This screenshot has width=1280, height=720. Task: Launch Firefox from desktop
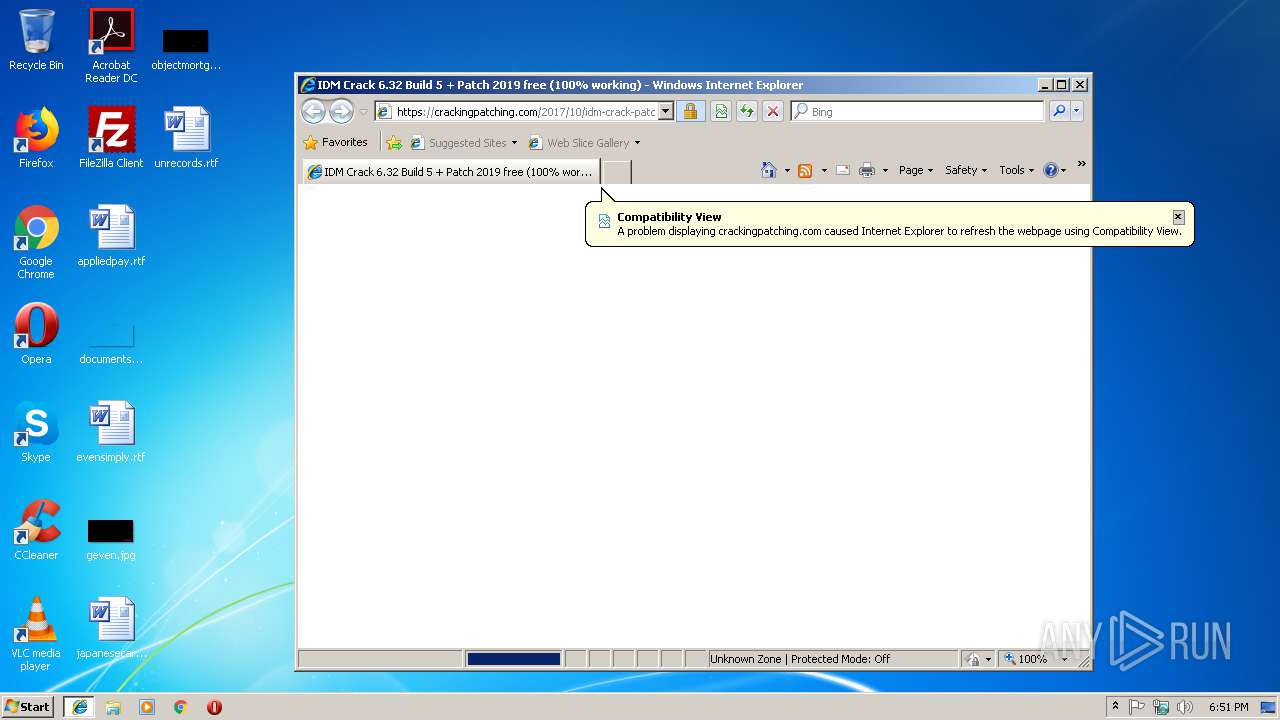point(36,138)
